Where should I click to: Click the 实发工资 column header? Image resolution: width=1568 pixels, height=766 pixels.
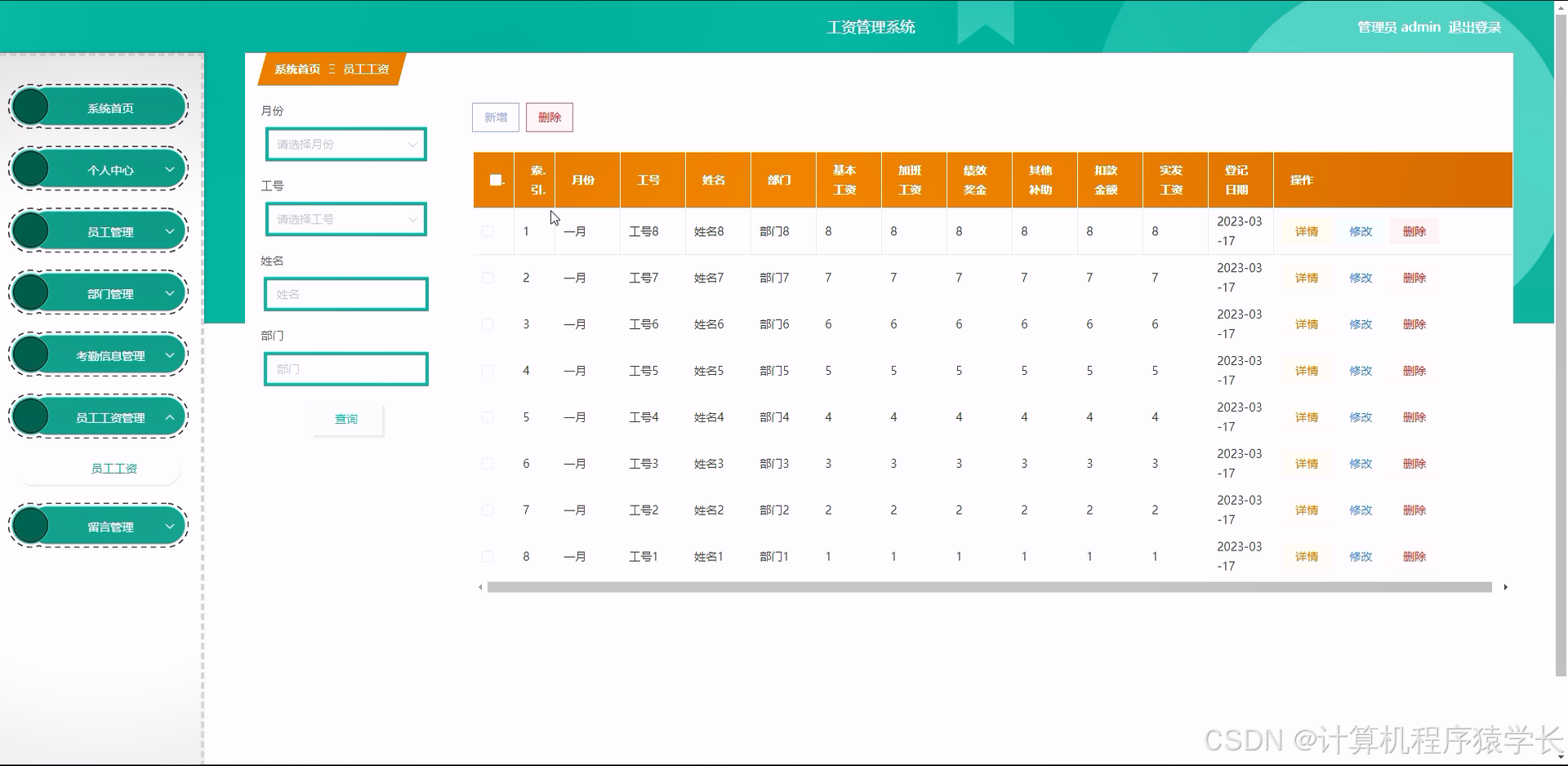1175,180
